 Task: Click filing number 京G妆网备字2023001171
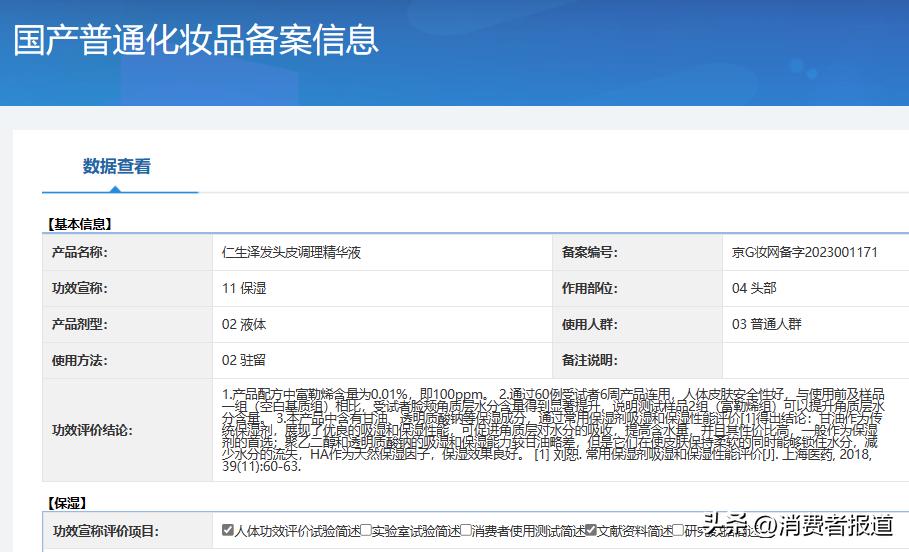click(805, 252)
